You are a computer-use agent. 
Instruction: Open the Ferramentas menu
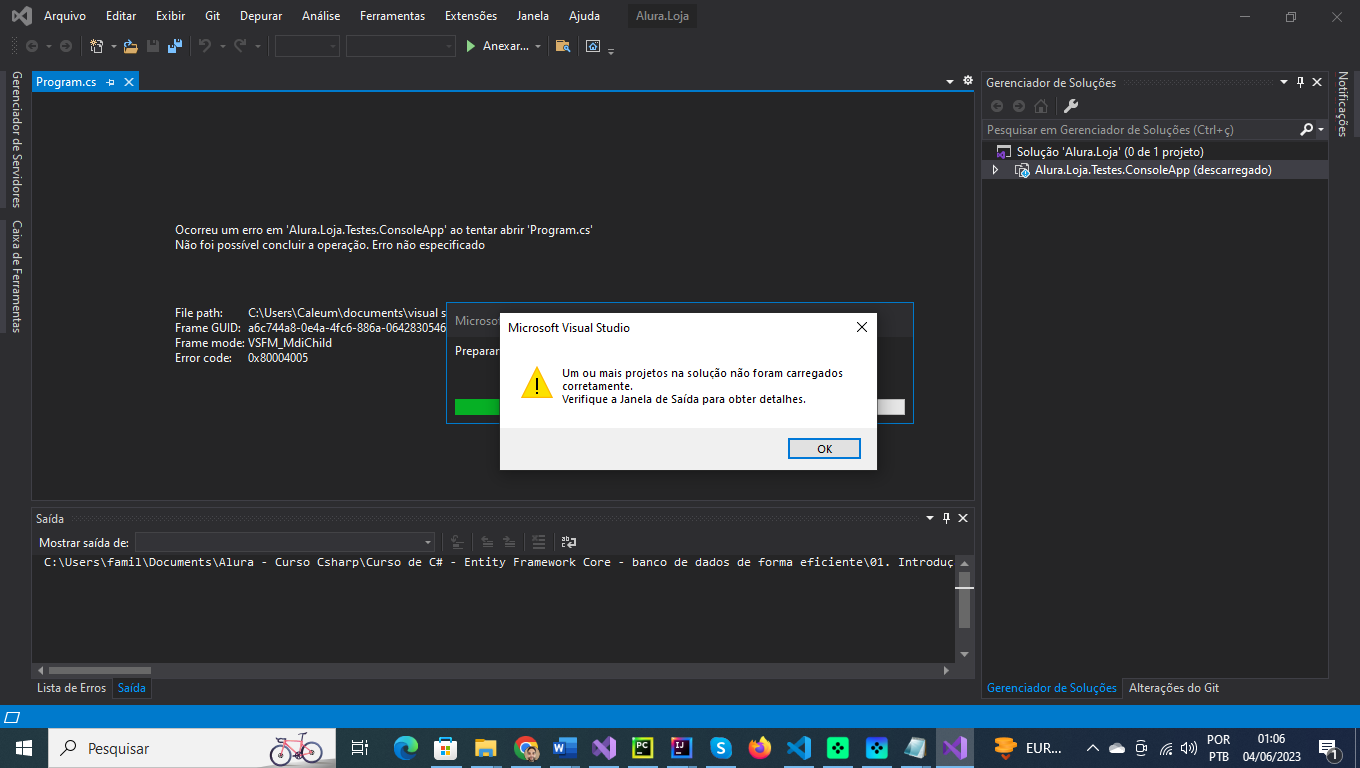pos(392,16)
